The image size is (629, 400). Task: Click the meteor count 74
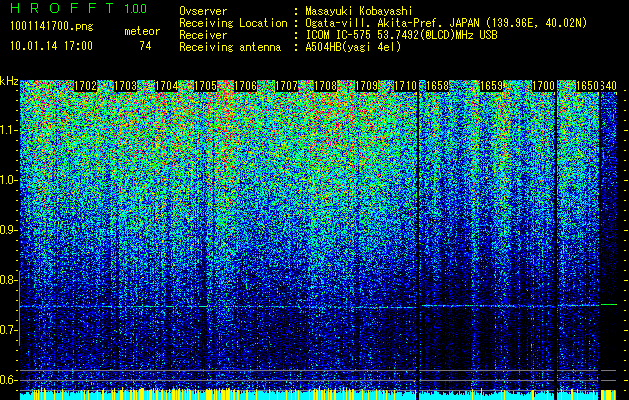tap(145, 46)
